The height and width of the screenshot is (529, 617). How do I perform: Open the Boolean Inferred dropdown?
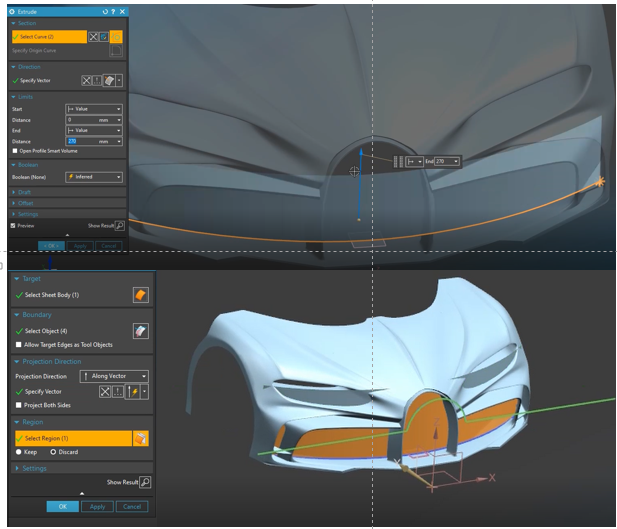[x=94, y=177]
